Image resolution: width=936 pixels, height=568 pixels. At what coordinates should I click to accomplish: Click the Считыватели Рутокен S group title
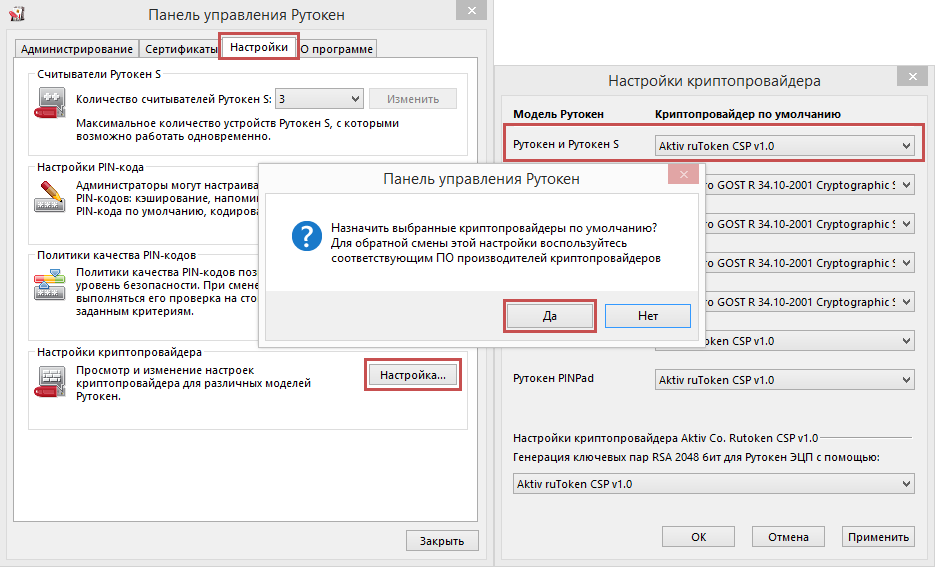(99, 74)
